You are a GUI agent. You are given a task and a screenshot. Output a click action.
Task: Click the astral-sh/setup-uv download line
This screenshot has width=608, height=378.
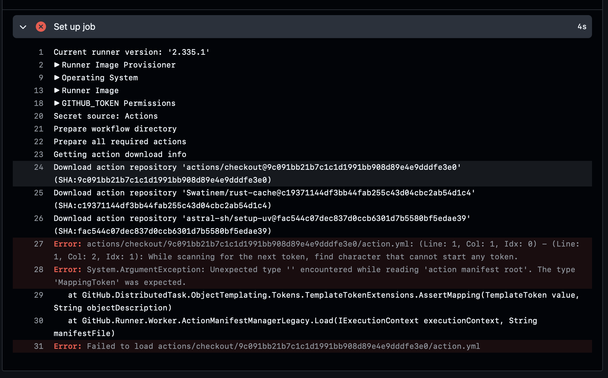tap(262, 224)
